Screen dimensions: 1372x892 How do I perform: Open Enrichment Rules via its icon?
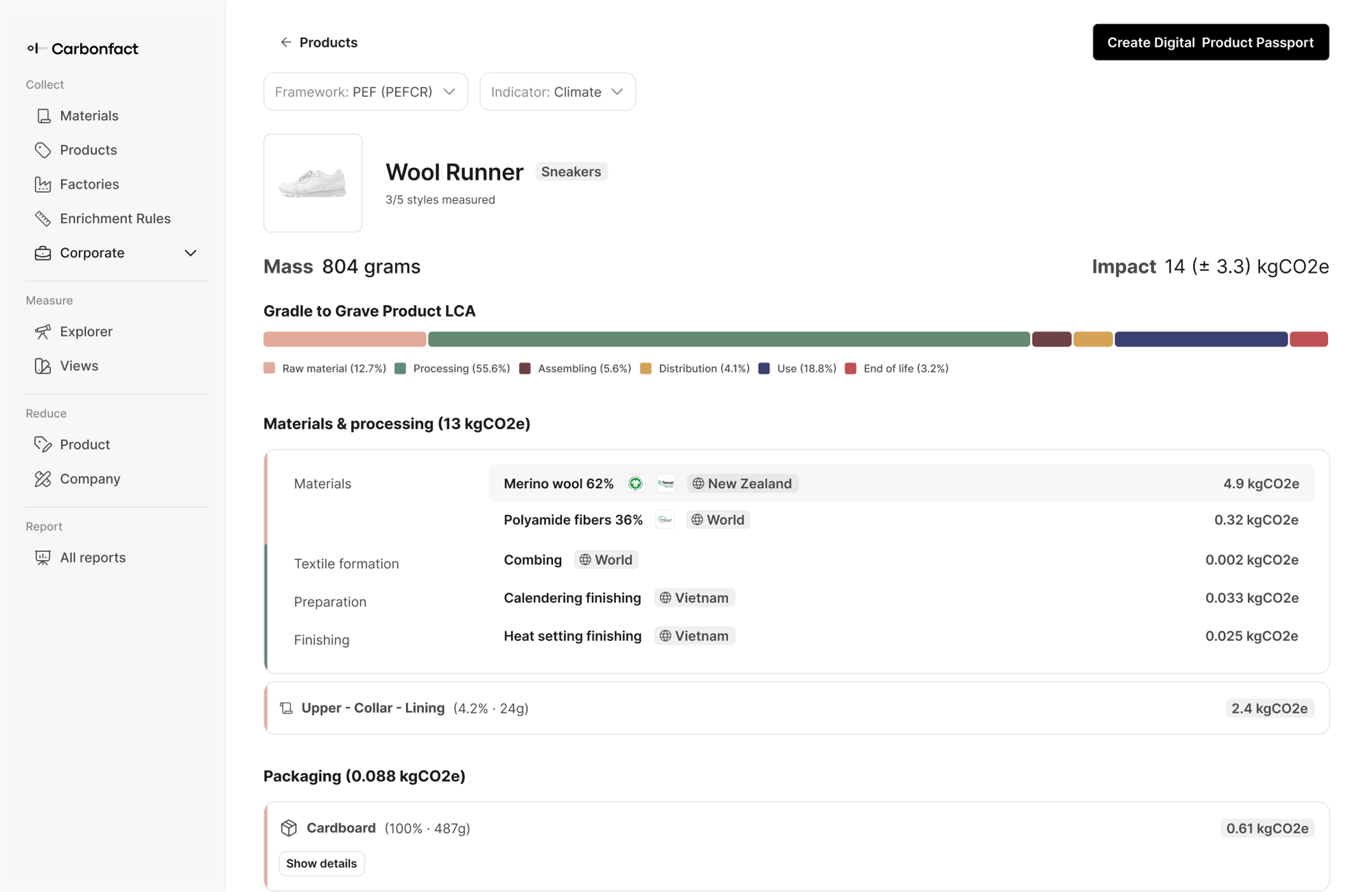click(43, 219)
